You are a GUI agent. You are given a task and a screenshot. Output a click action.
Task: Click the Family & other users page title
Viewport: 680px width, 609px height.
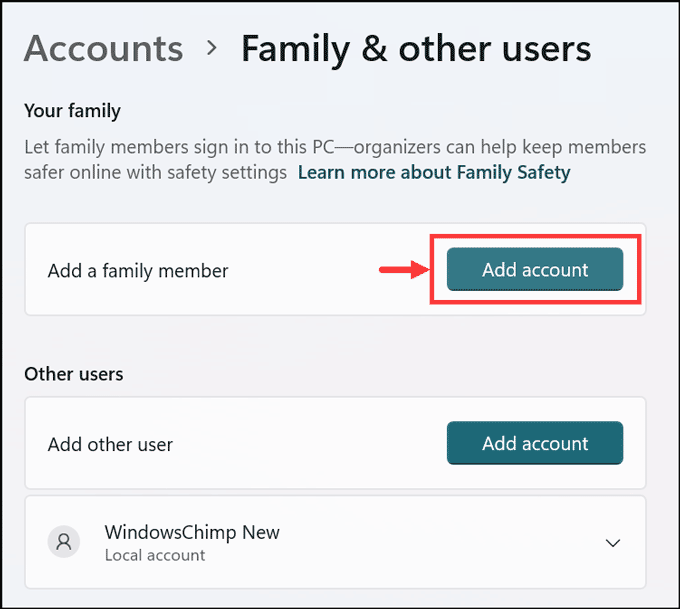click(416, 48)
